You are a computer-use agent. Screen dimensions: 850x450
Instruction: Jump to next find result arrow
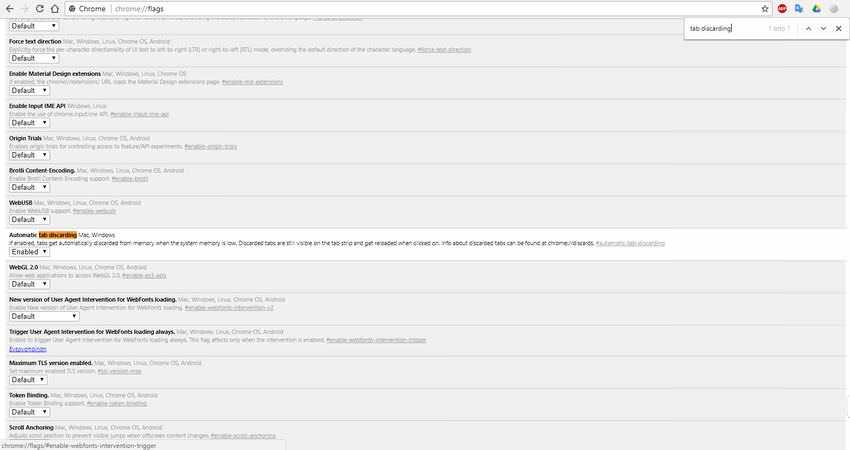click(823, 28)
